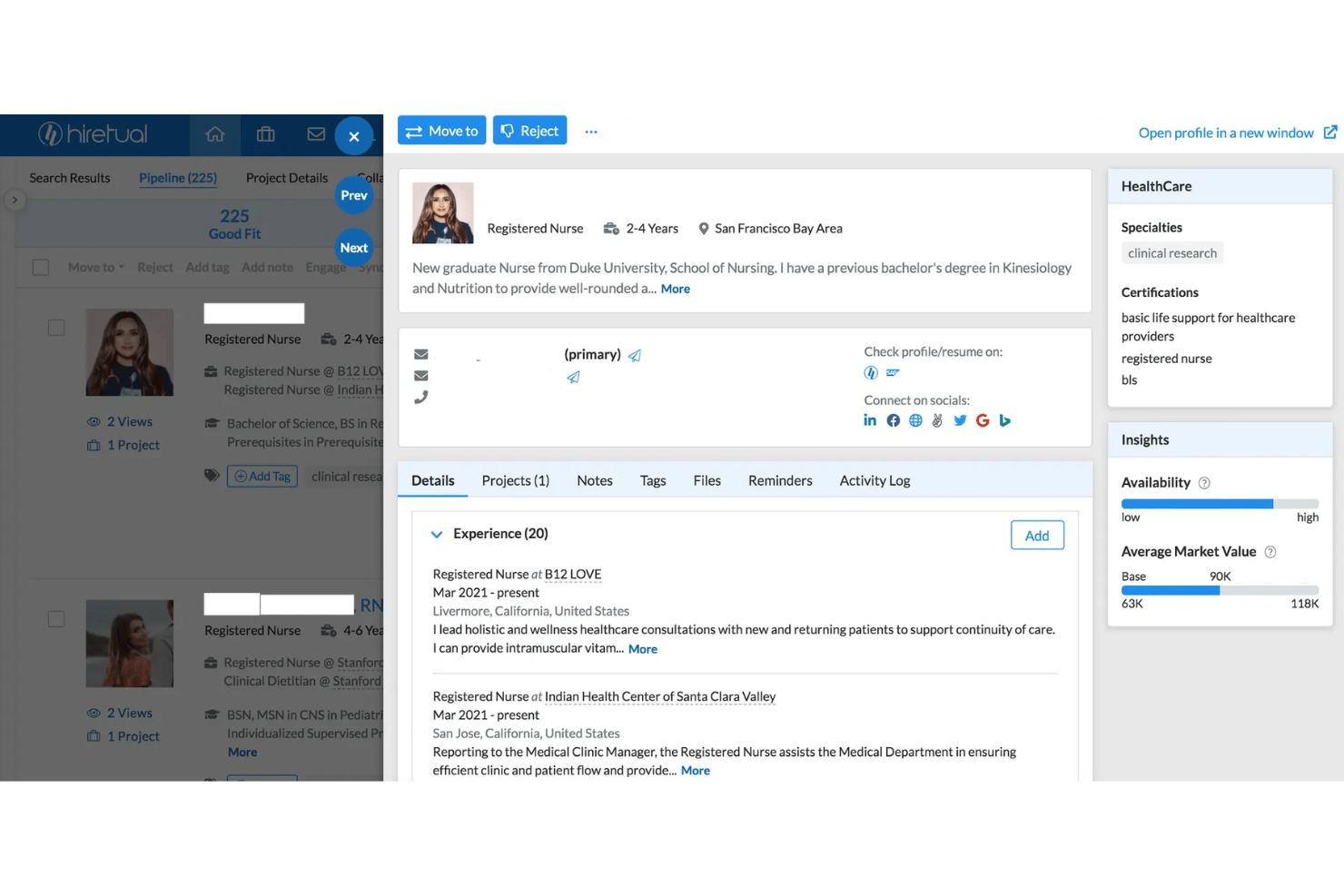Click the Move to button in profile header

click(441, 131)
